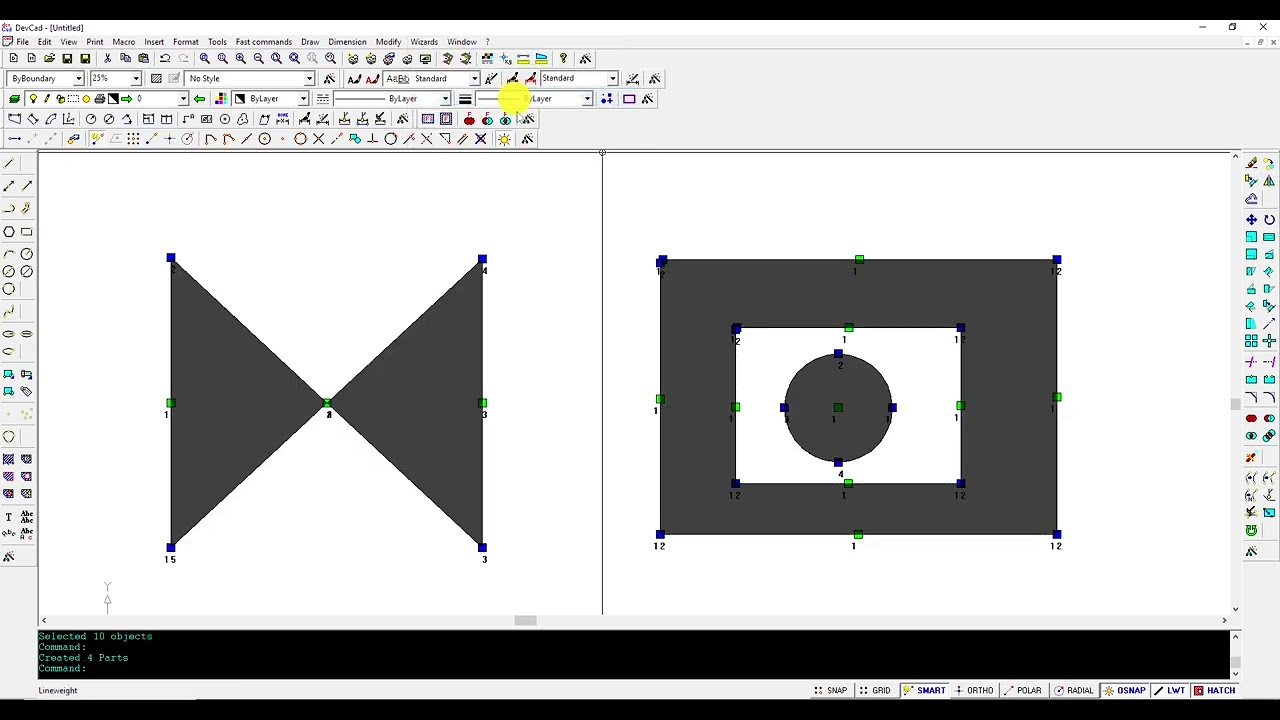Click the Undo arrow icon

click(165, 59)
